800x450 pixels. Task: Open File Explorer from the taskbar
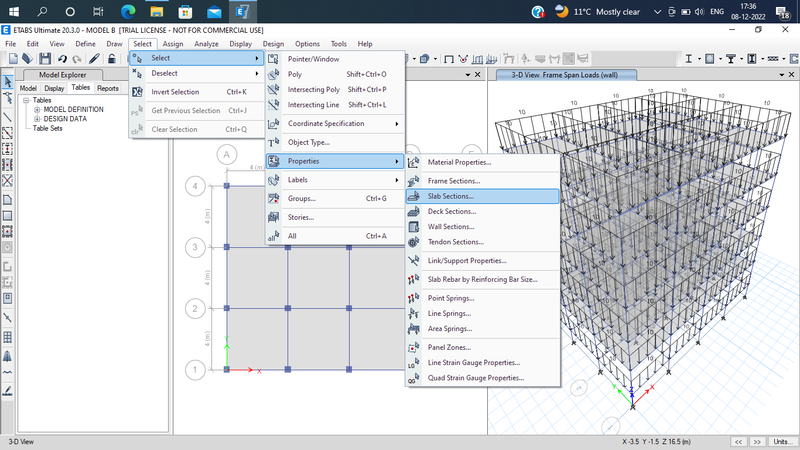point(157,11)
